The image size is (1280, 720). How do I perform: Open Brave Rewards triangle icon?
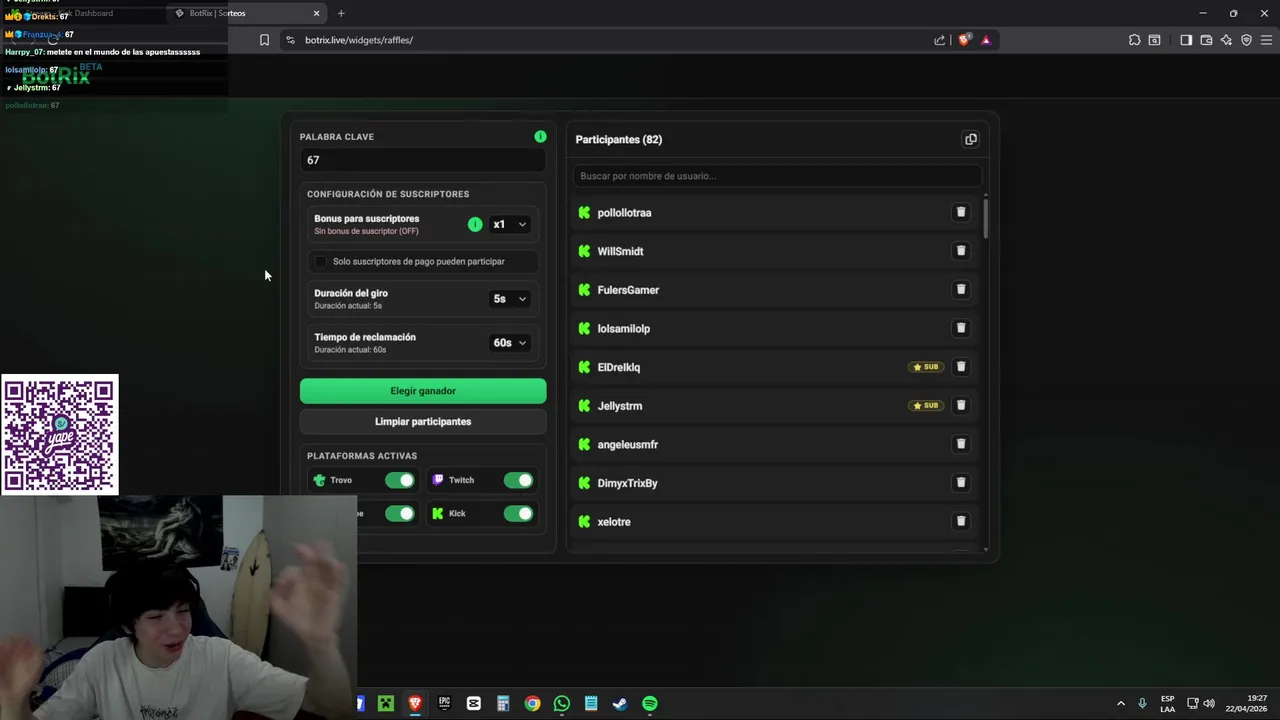[x=986, y=40]
